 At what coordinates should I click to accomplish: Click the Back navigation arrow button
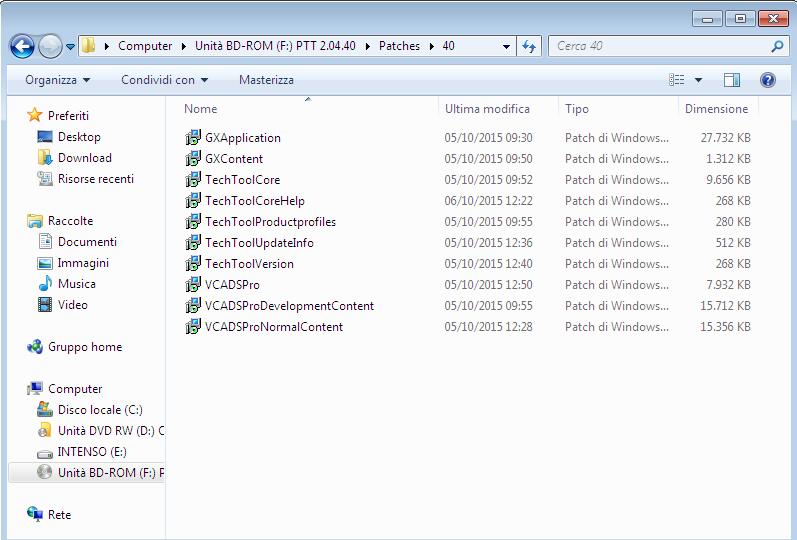[x=22, y=46]
